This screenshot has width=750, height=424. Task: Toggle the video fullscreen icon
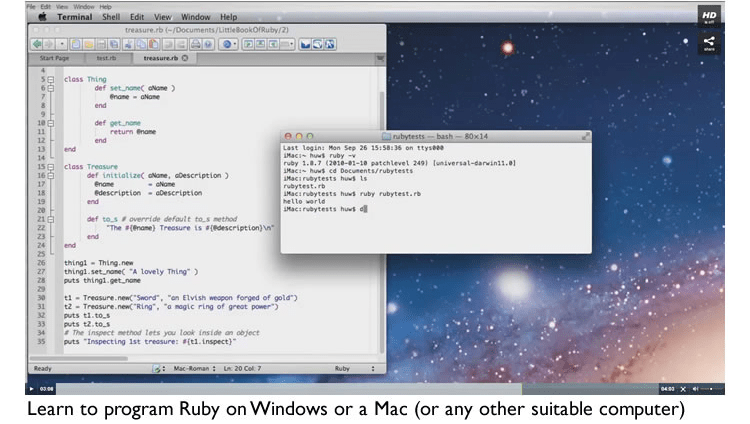683,389
